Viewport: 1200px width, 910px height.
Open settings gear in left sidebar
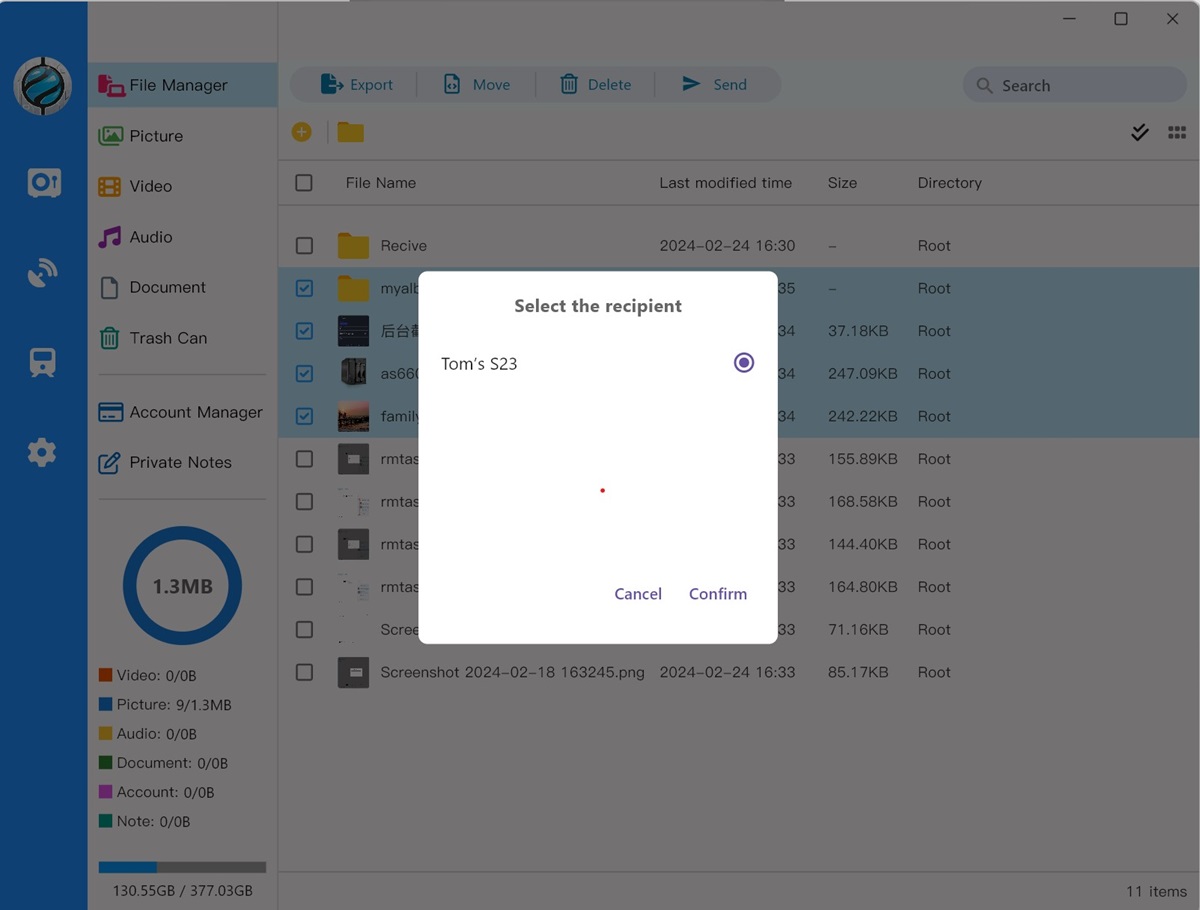point(42,453)
